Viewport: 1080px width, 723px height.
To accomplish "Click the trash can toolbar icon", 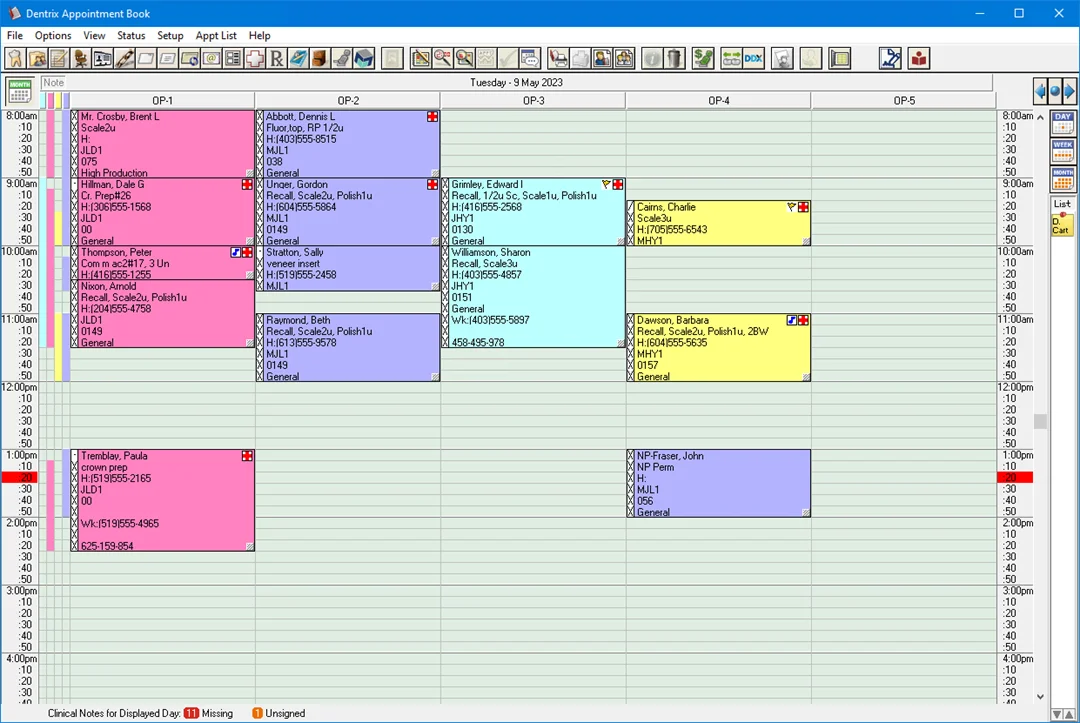I will point(675,59).
